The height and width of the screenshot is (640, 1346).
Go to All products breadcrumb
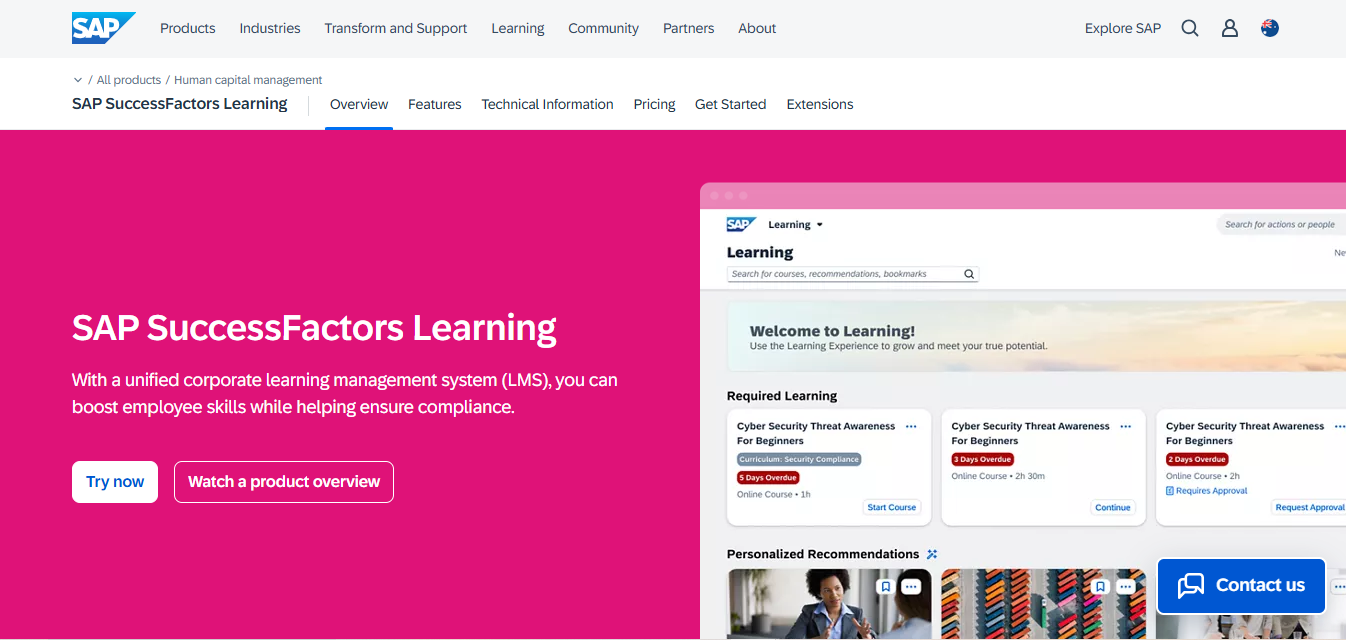[x=129, y=80]
